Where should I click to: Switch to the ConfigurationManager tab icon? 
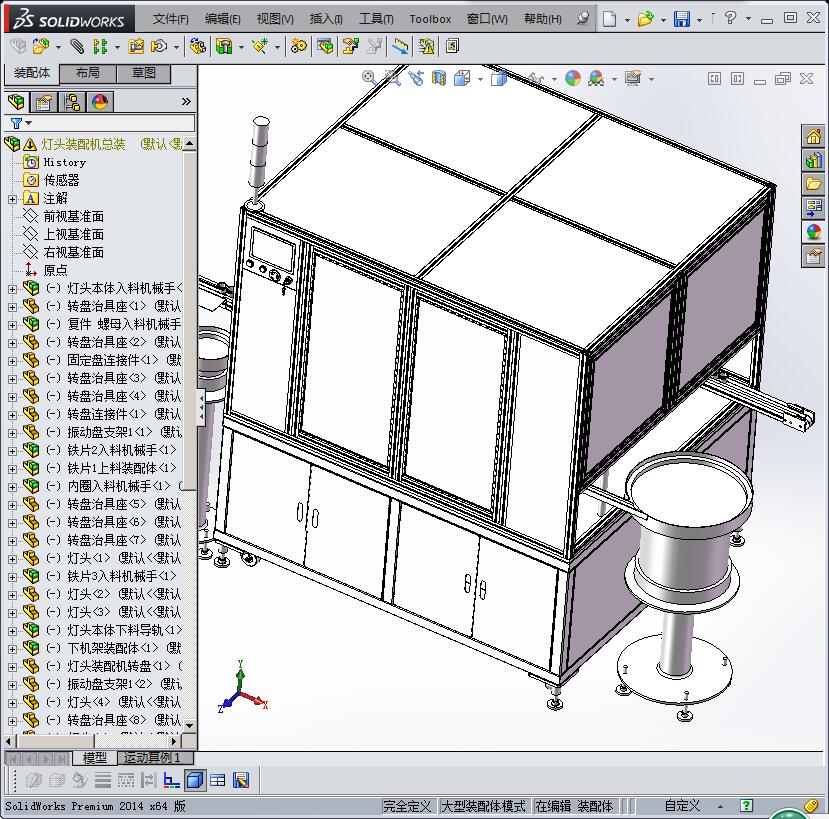(x=72, y=102)
